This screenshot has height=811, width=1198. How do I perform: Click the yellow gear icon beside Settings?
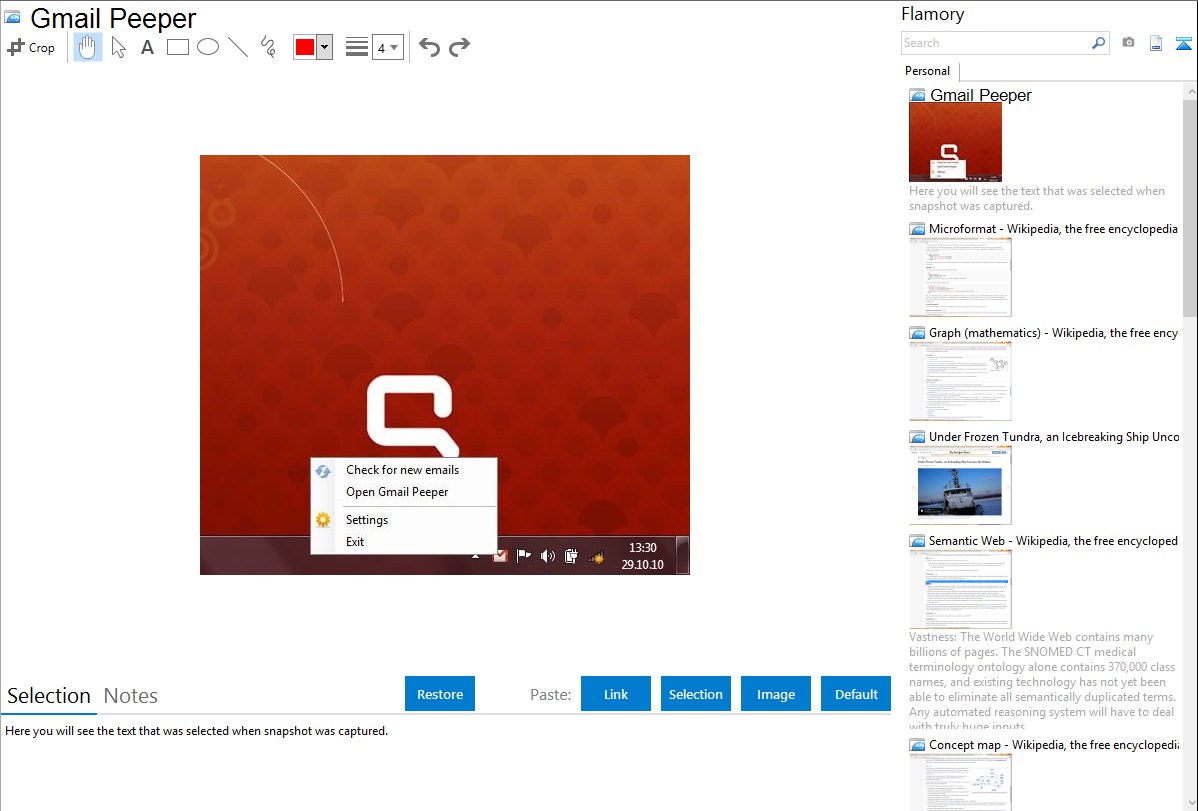click(323, 520)
